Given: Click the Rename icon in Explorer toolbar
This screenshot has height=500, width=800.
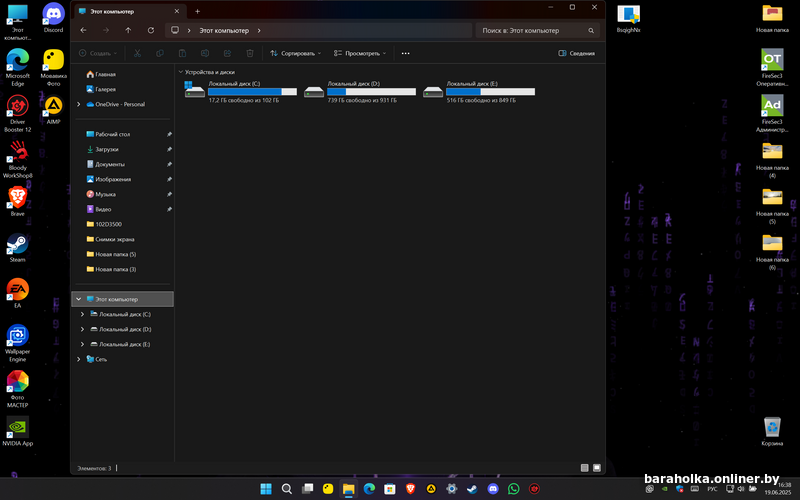Looking at the screenshot, I should [x=205, y=53].
